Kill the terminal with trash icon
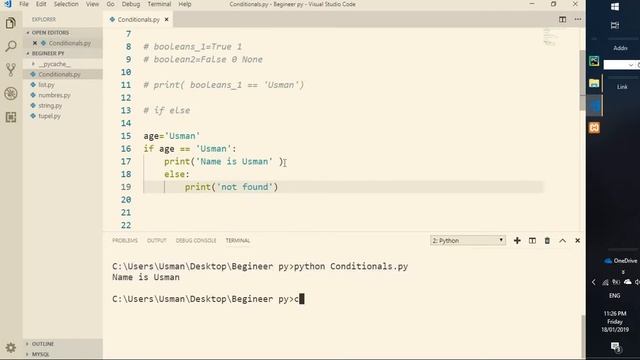Viewport: 640px width, 360px height. point(547,240)
